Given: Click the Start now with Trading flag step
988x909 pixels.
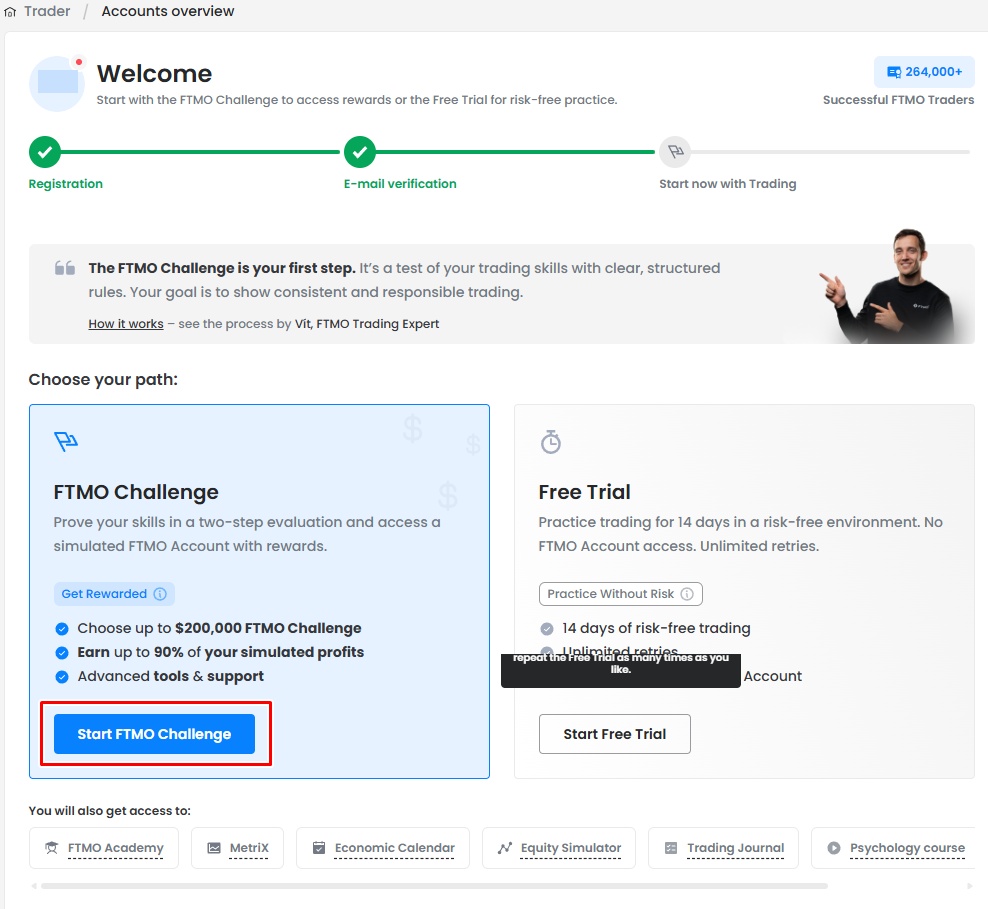Looking at the screenshot, I should 675,152.
